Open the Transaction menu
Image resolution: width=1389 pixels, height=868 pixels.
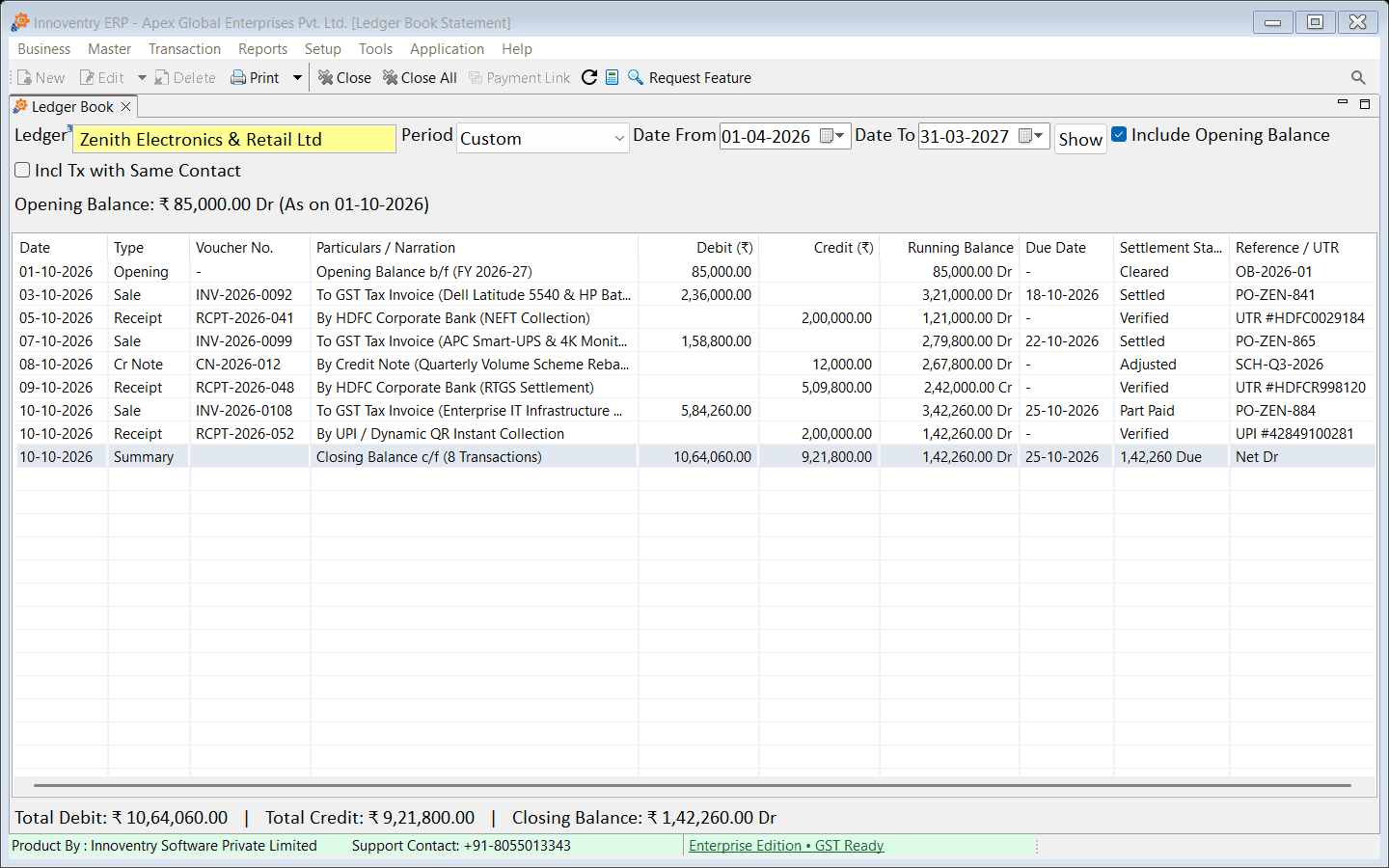(x=184, y=49)
